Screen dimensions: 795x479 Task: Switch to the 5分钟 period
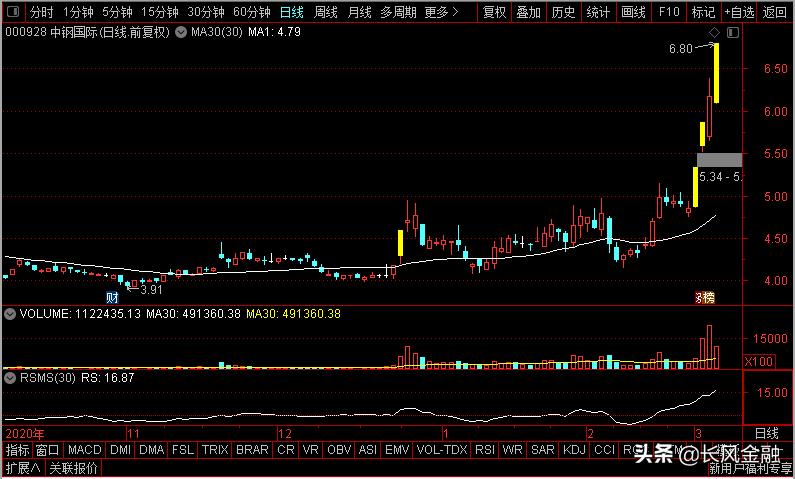[117, 12]
